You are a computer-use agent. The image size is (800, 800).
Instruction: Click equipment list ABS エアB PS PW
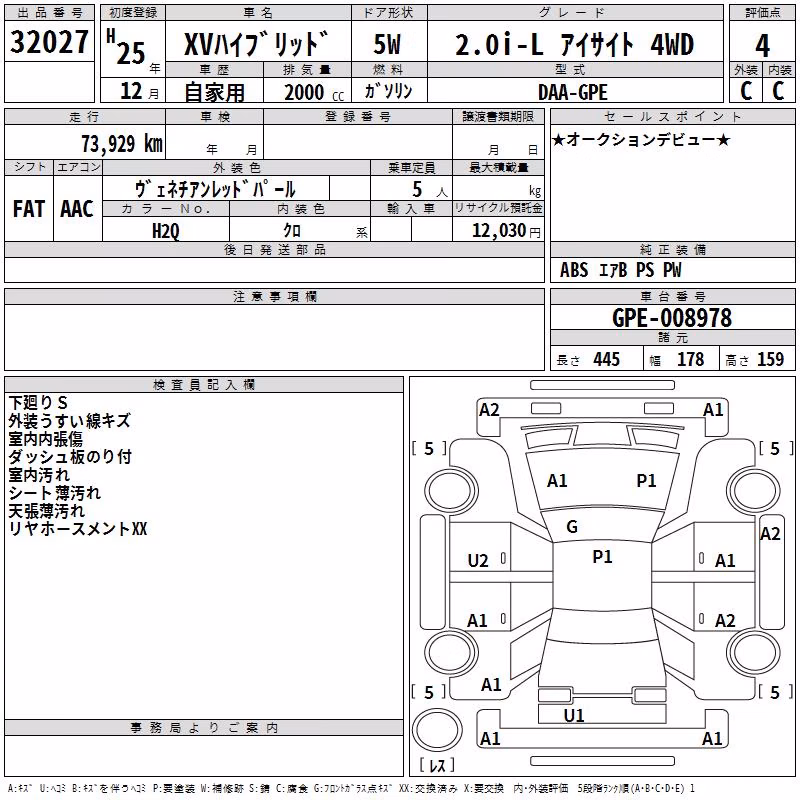[x=620, y=270]
